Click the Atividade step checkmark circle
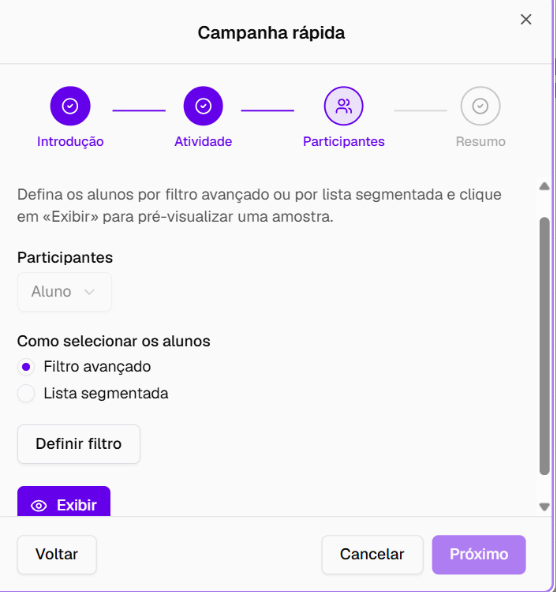Image resolution: width=556 pixels, height=592 pixels. (x=203, y=106)
